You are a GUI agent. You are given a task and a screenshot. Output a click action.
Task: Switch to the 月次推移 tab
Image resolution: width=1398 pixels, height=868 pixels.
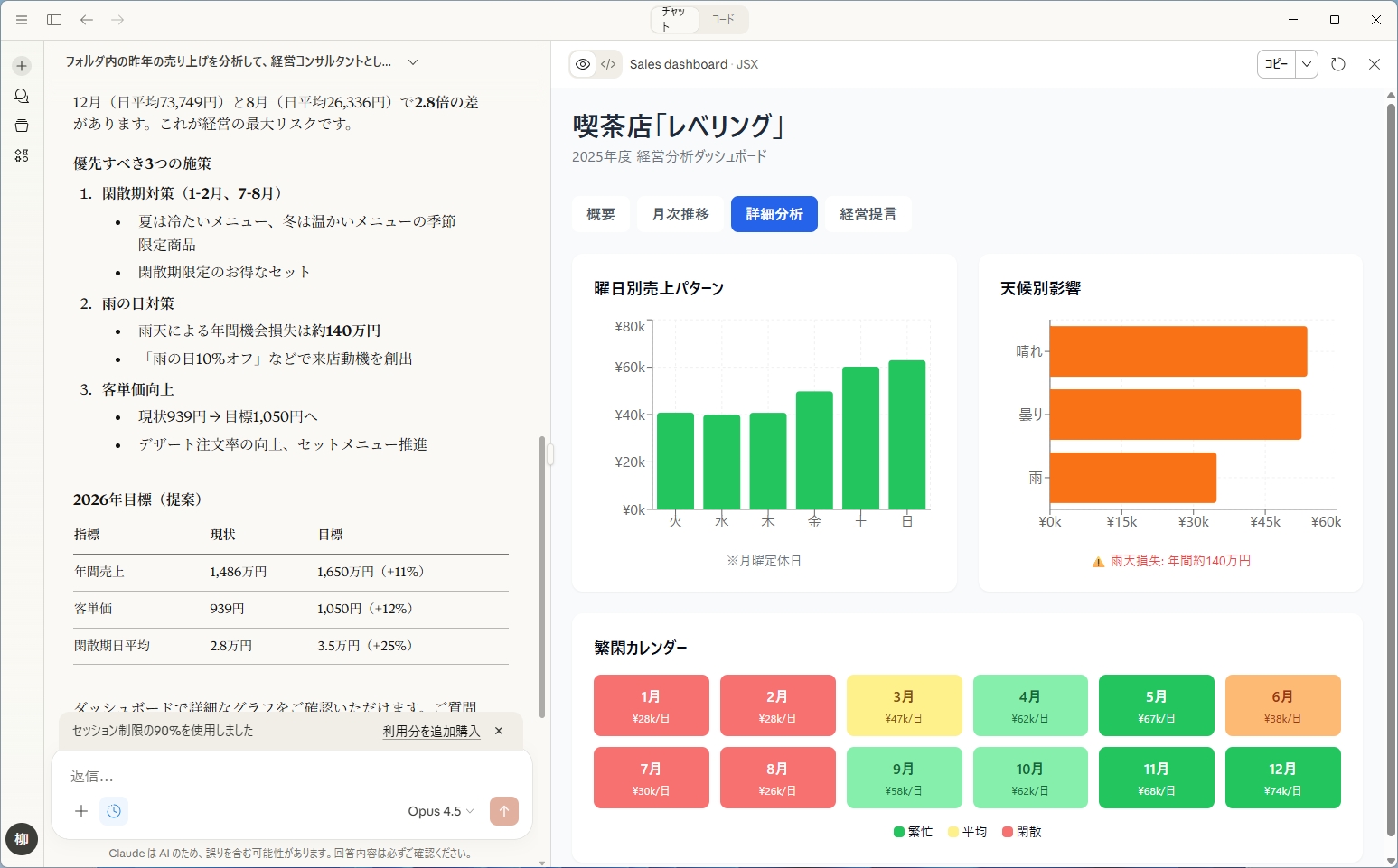(x=680, y=214)
